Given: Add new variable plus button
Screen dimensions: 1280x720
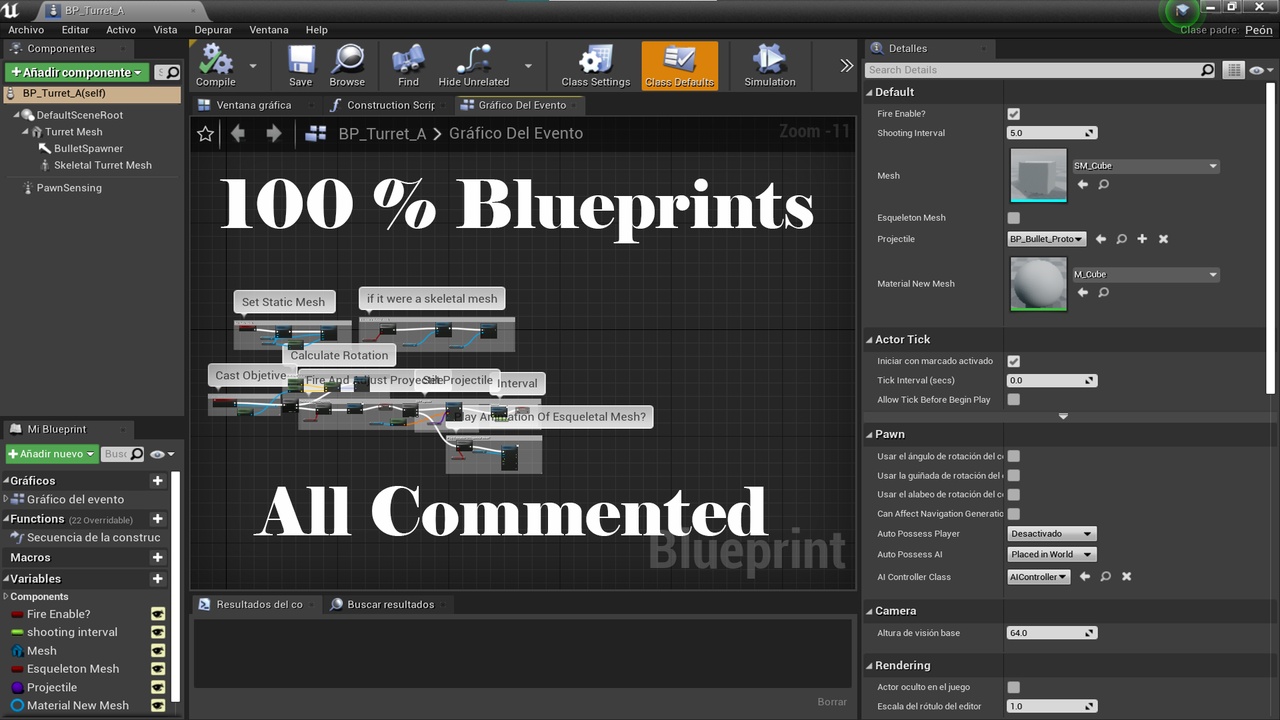Looking at the screenshot, I should pos(157,579).
